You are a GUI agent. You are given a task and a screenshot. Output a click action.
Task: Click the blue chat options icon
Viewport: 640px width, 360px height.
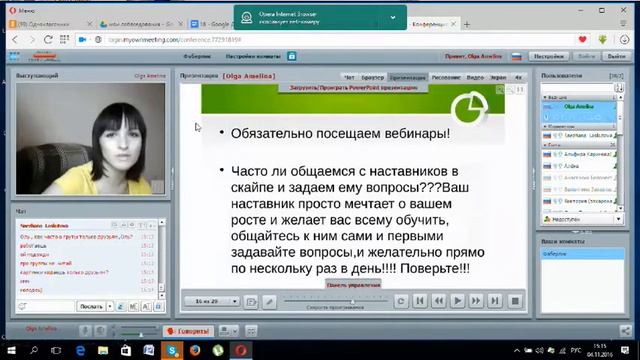[x=159, y=306]
